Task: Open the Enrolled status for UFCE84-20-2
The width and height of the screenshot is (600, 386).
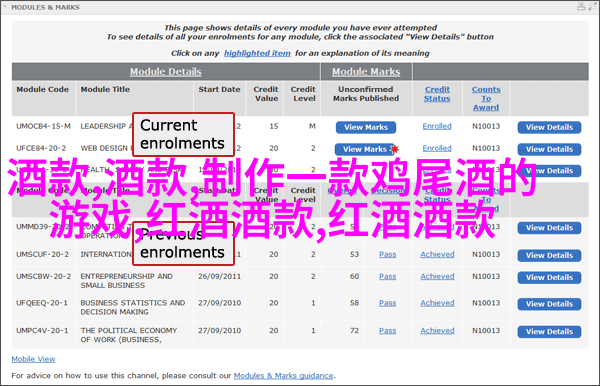Action: tap(437, 148)
